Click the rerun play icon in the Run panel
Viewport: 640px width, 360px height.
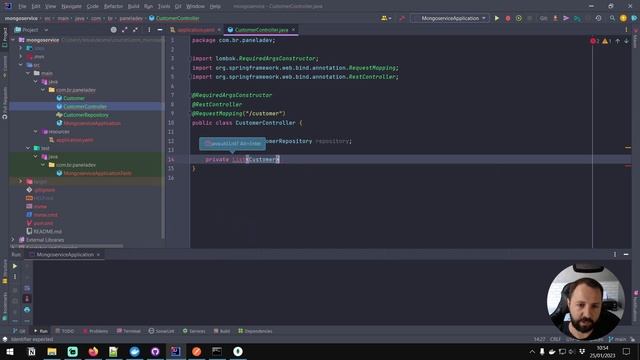(x=15, y=266)
